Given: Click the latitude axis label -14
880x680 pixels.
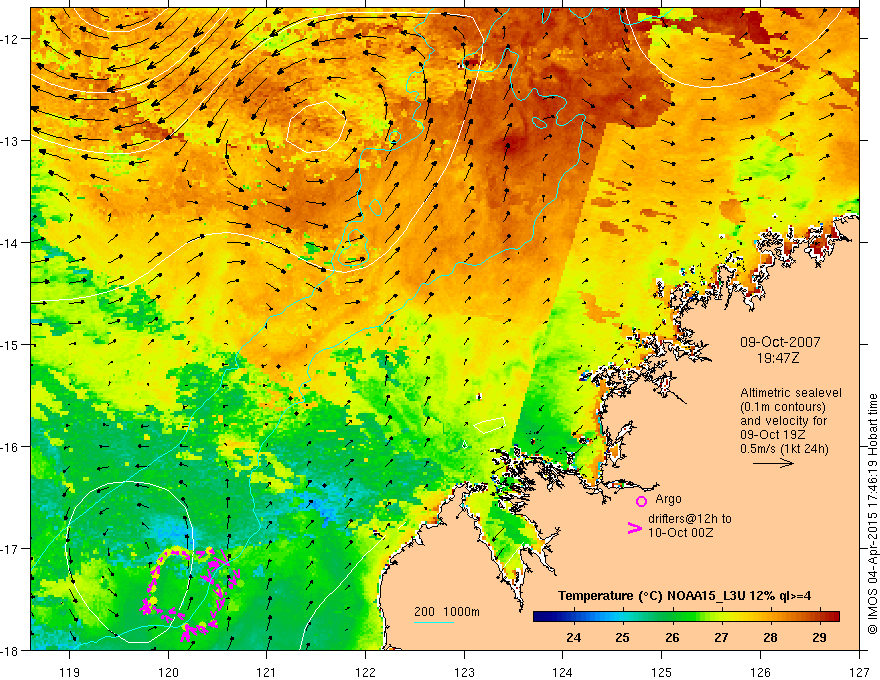Looking at the screenshot, I should [x=11, y=242].
